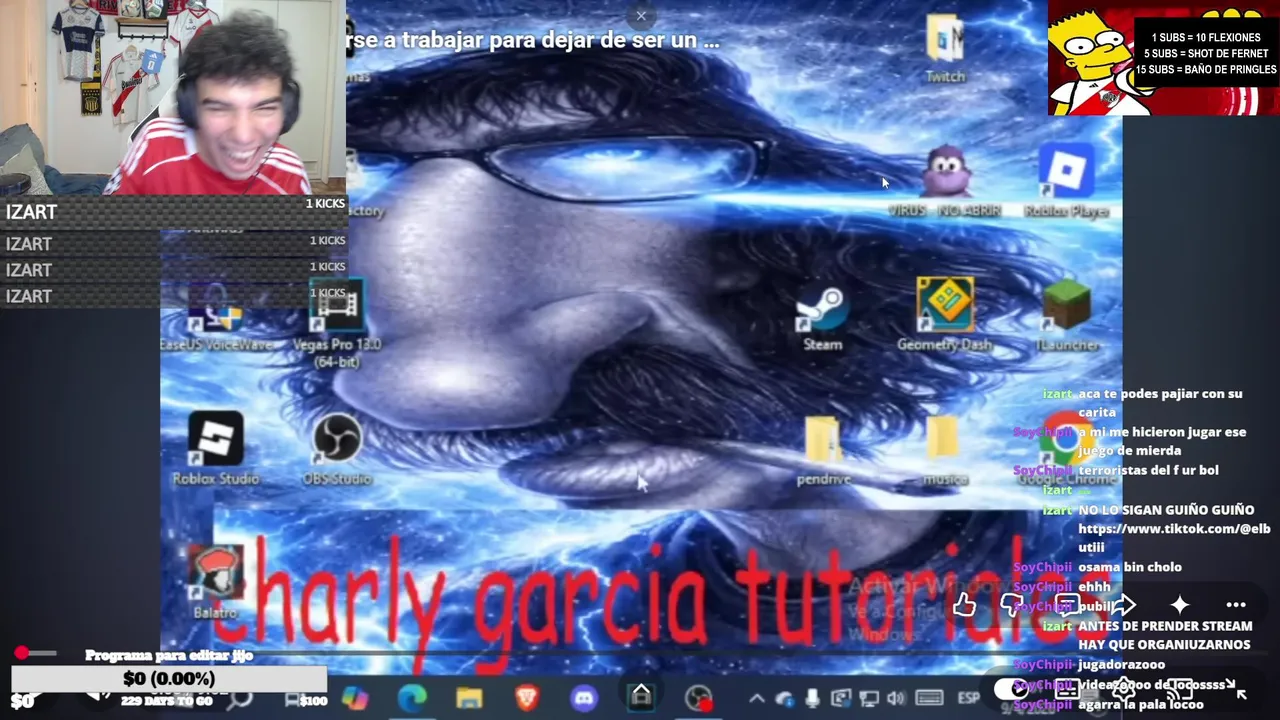Click chat message "agarra la pala locoo"
Viewport: 1280px width, 720px height.
tap(1141, 704)
